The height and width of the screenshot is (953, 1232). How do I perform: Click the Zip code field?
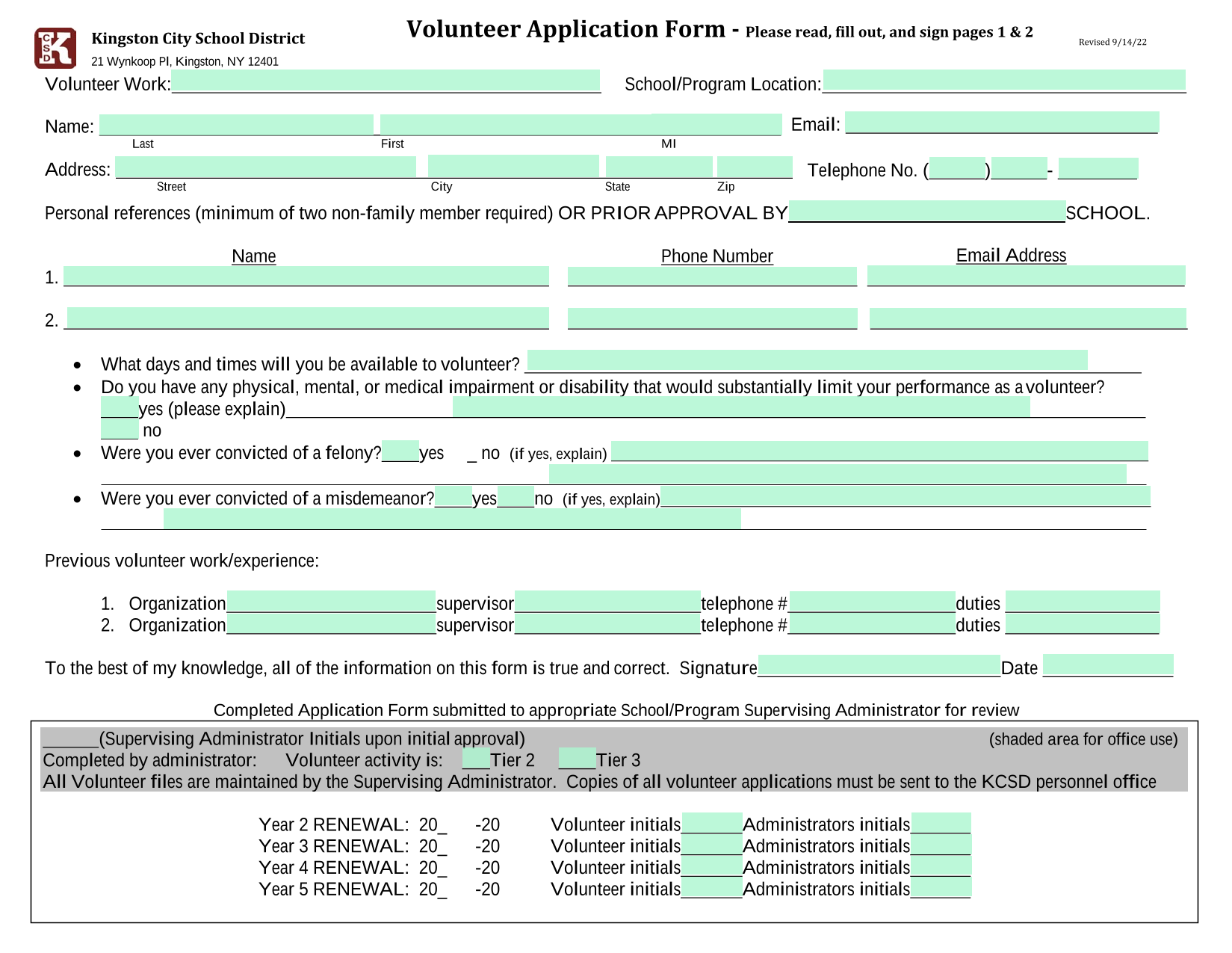click(755, 167)
